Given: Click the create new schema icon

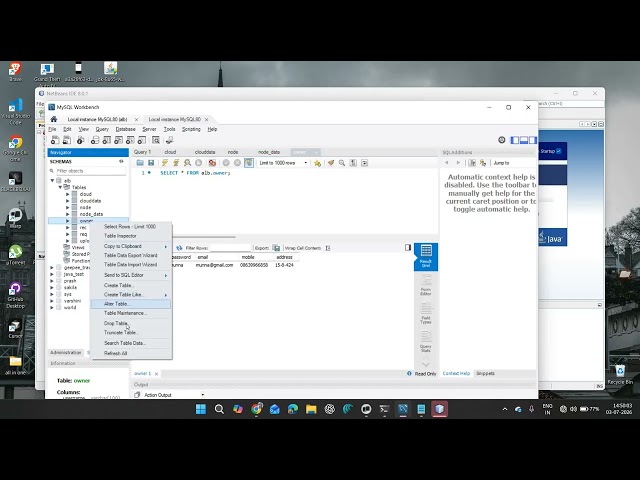Looking at the screenshot, I should tap(95, 140).
